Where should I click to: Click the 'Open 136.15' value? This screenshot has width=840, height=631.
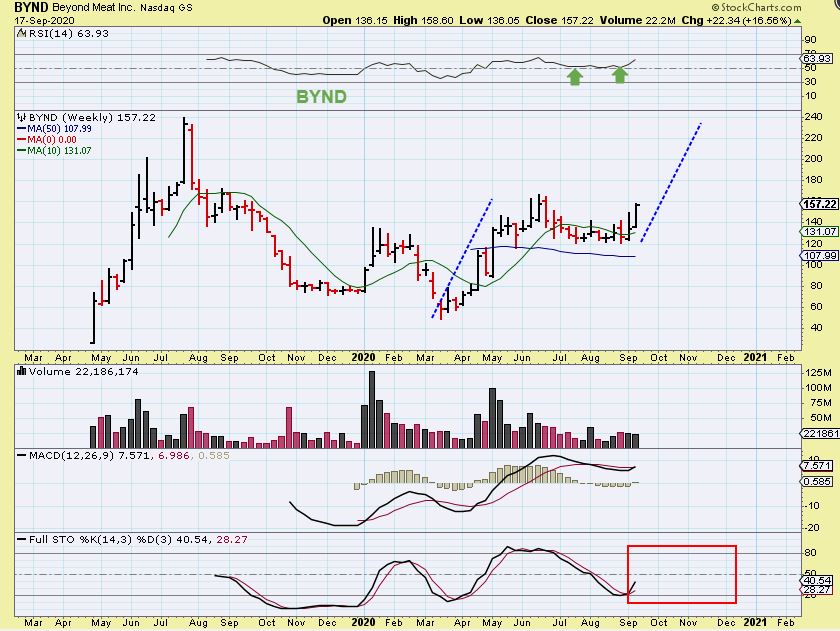355,20
